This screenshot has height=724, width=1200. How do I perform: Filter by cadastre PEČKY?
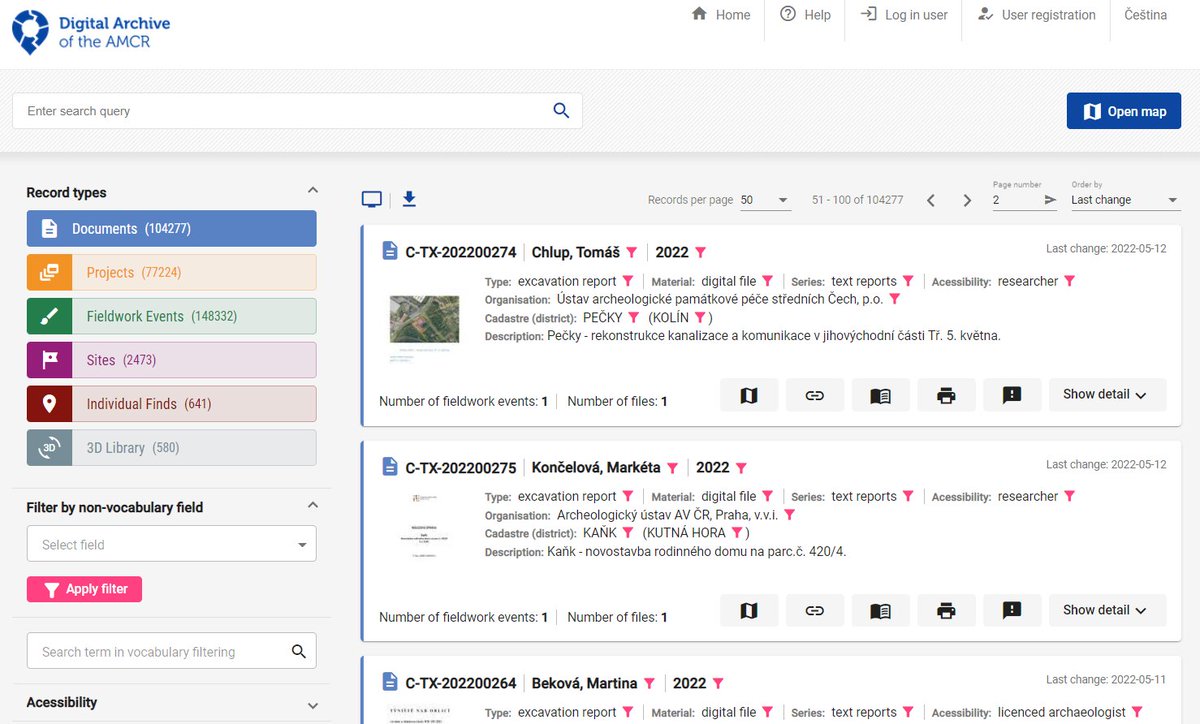click(x=633, y=318)
